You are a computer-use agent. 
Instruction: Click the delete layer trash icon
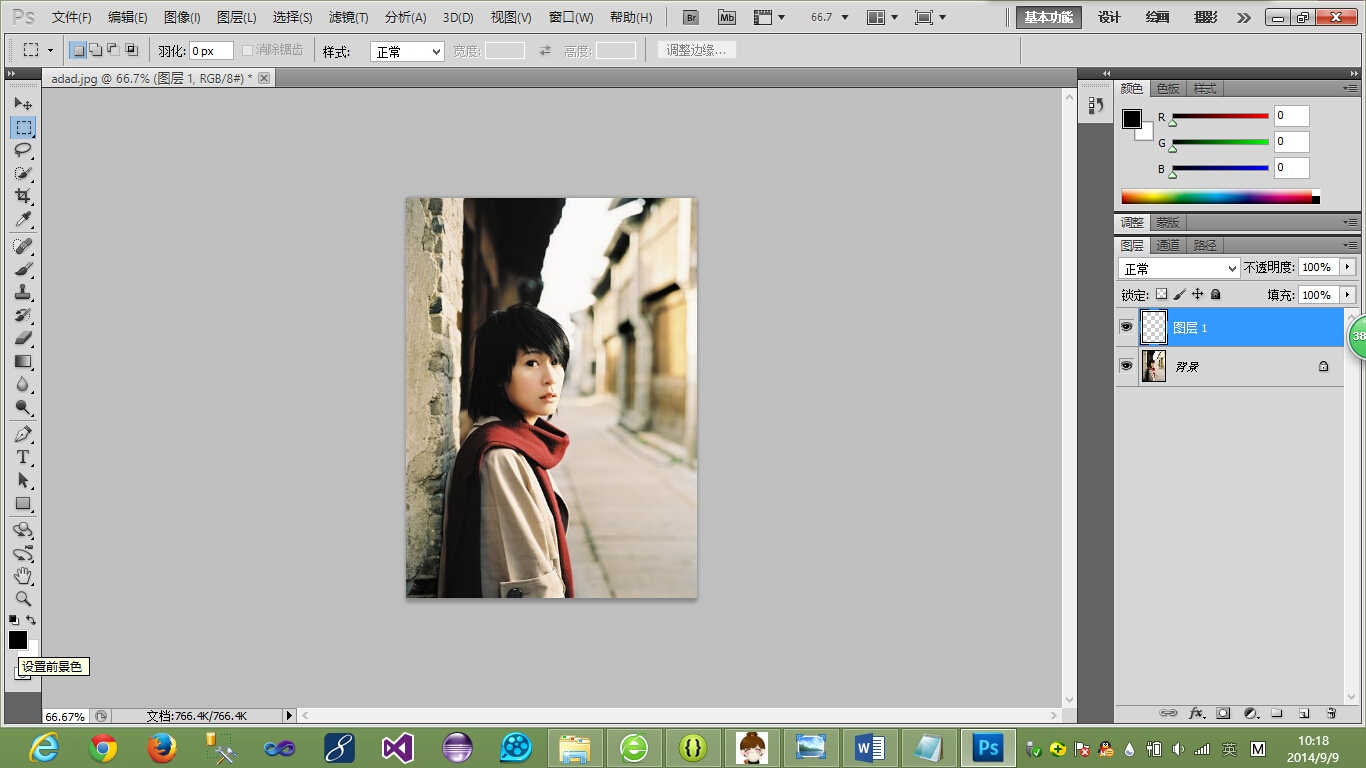(1331, 713)
